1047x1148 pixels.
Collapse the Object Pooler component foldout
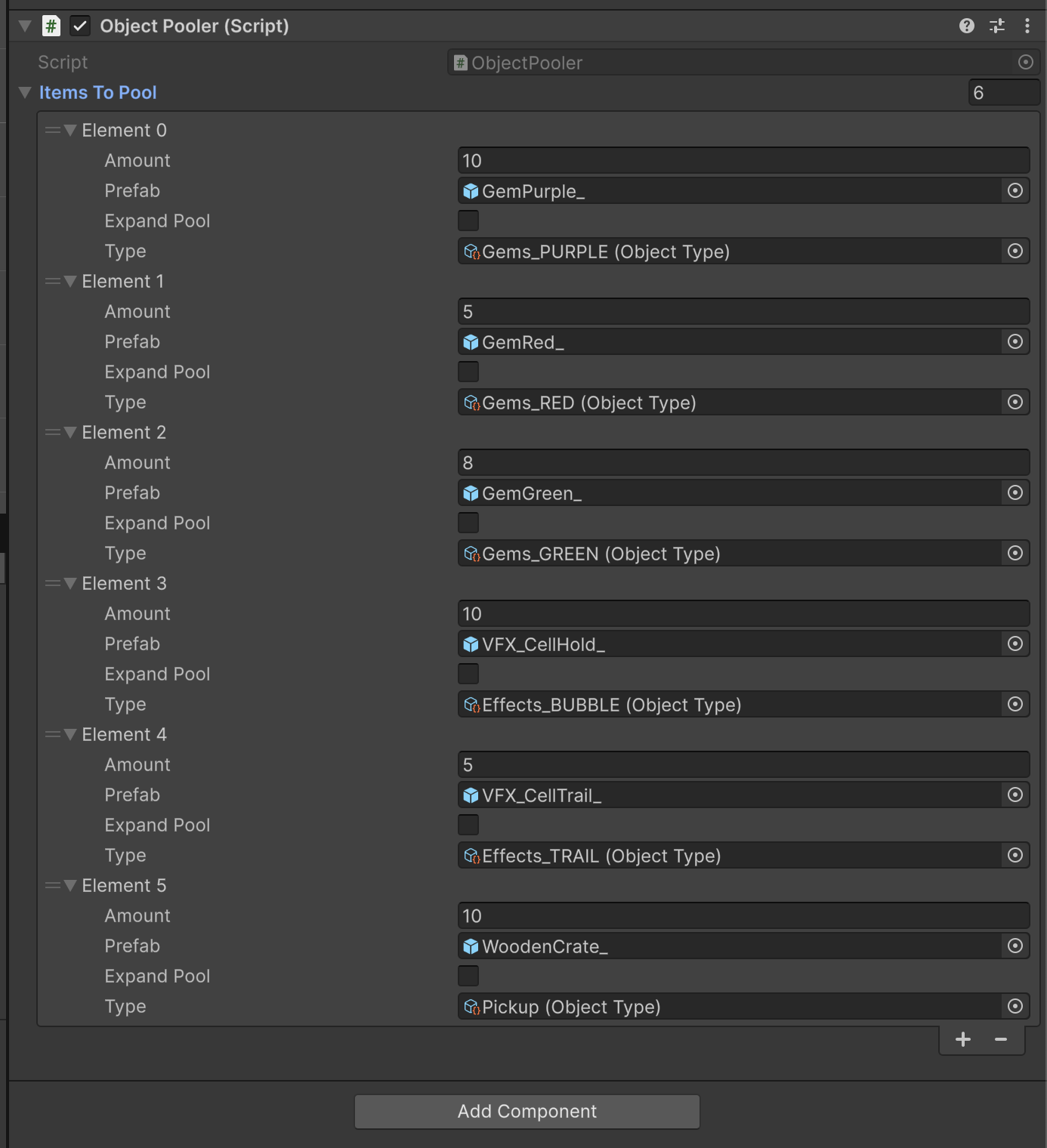point(25,26)
